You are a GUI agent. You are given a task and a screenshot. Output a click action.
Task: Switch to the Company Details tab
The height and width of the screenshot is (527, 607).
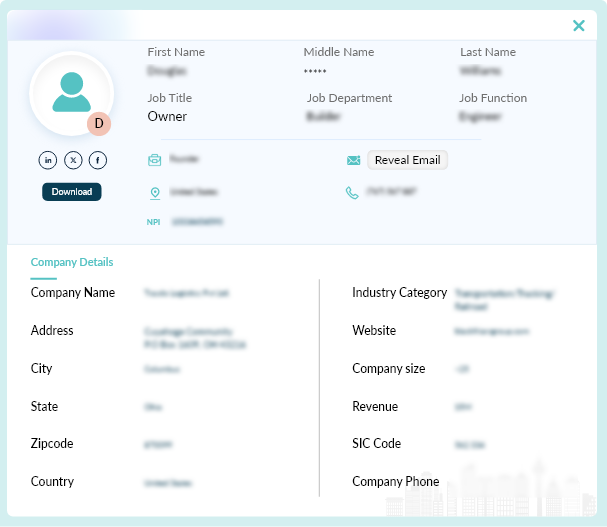click(x=72, y=262)
